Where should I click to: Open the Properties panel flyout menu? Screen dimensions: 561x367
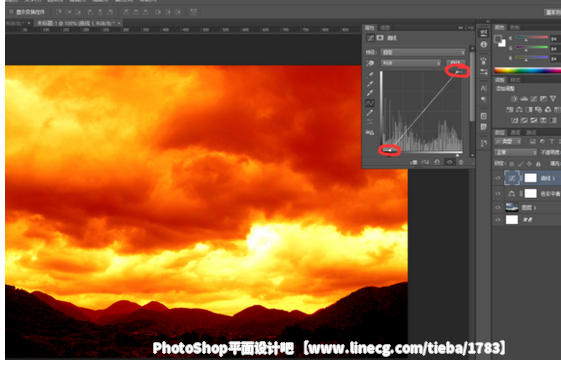471,28
